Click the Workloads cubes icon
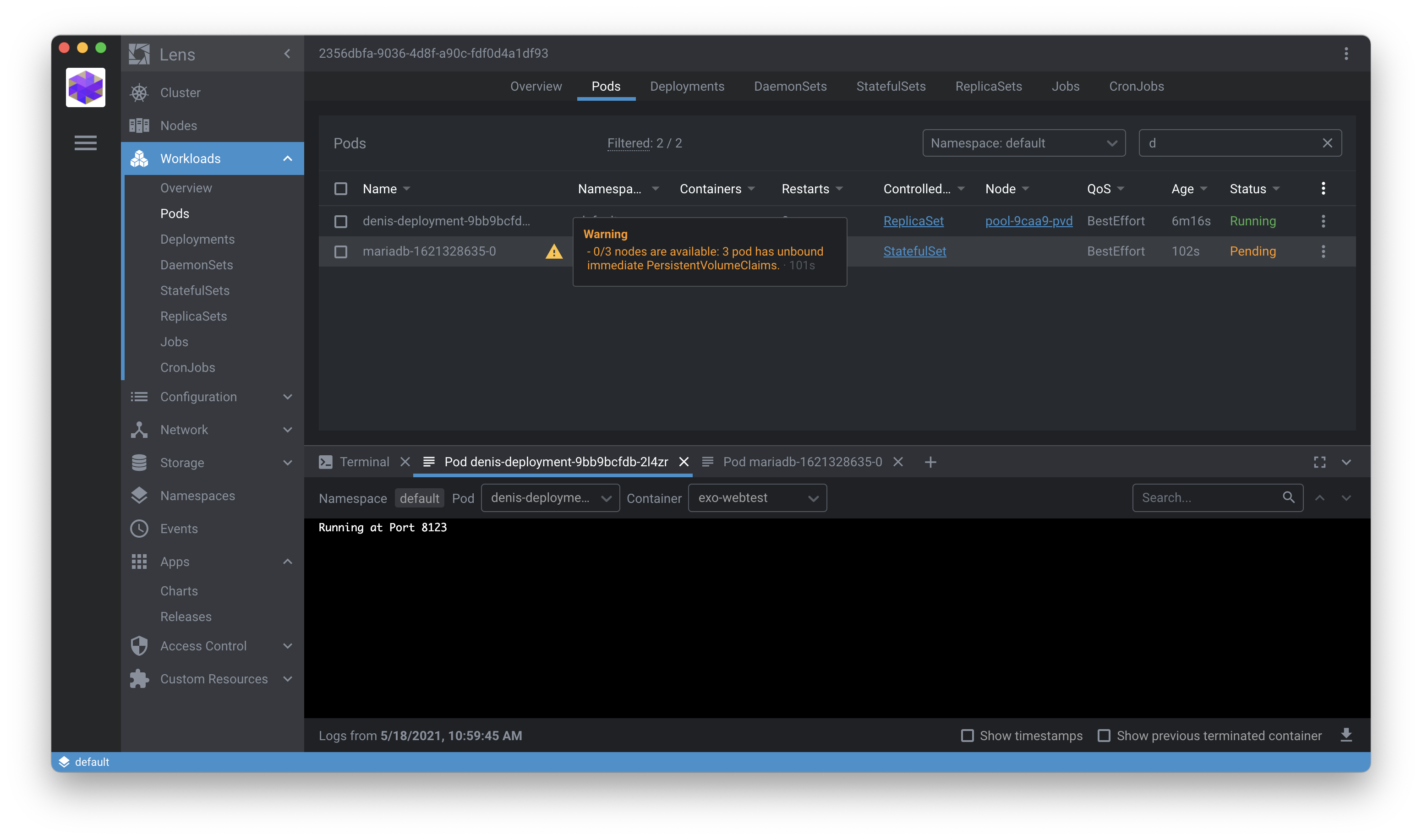The width and height of the screenshot is (1422, 840). pyautogui.click(x=139, y=158)
